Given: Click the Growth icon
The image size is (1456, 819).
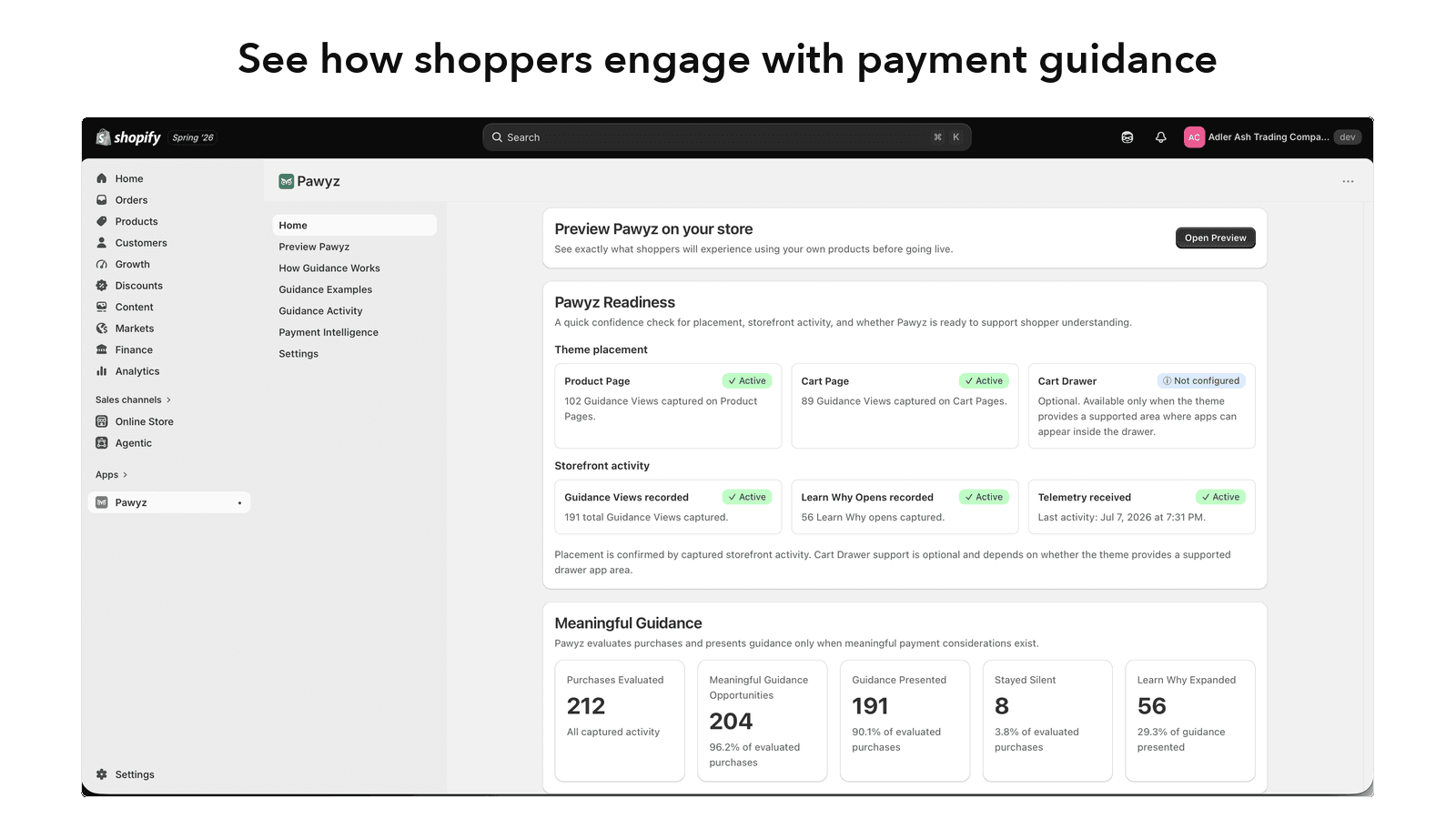Looking at the screenshot, I should pos(102,264).
